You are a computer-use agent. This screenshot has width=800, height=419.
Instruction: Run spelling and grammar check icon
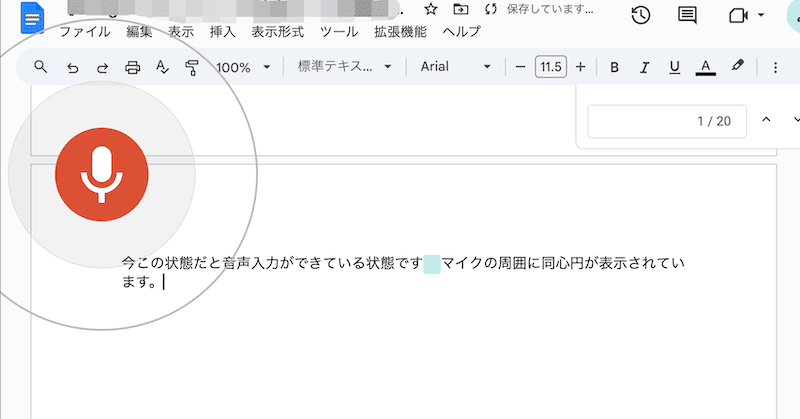coord(162,67)
